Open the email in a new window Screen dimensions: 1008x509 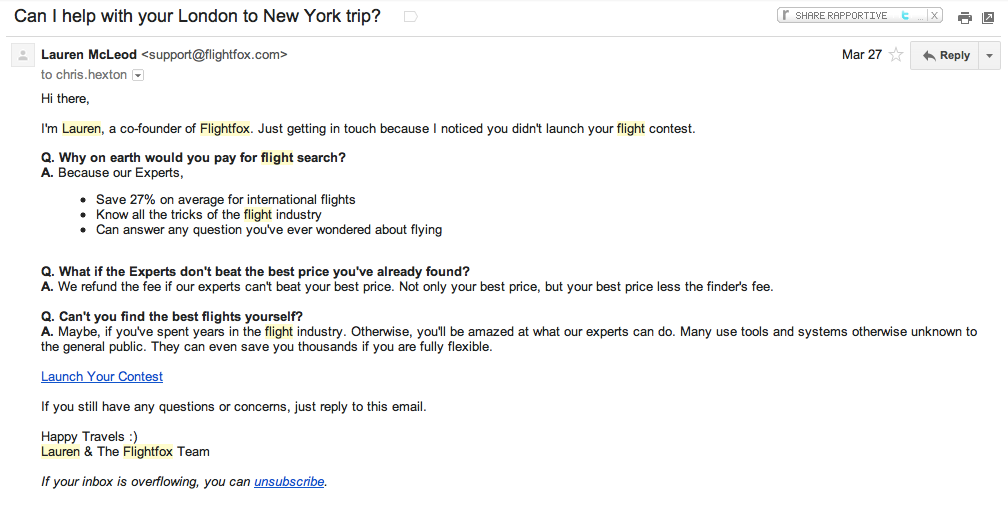[x=988, y=17]
